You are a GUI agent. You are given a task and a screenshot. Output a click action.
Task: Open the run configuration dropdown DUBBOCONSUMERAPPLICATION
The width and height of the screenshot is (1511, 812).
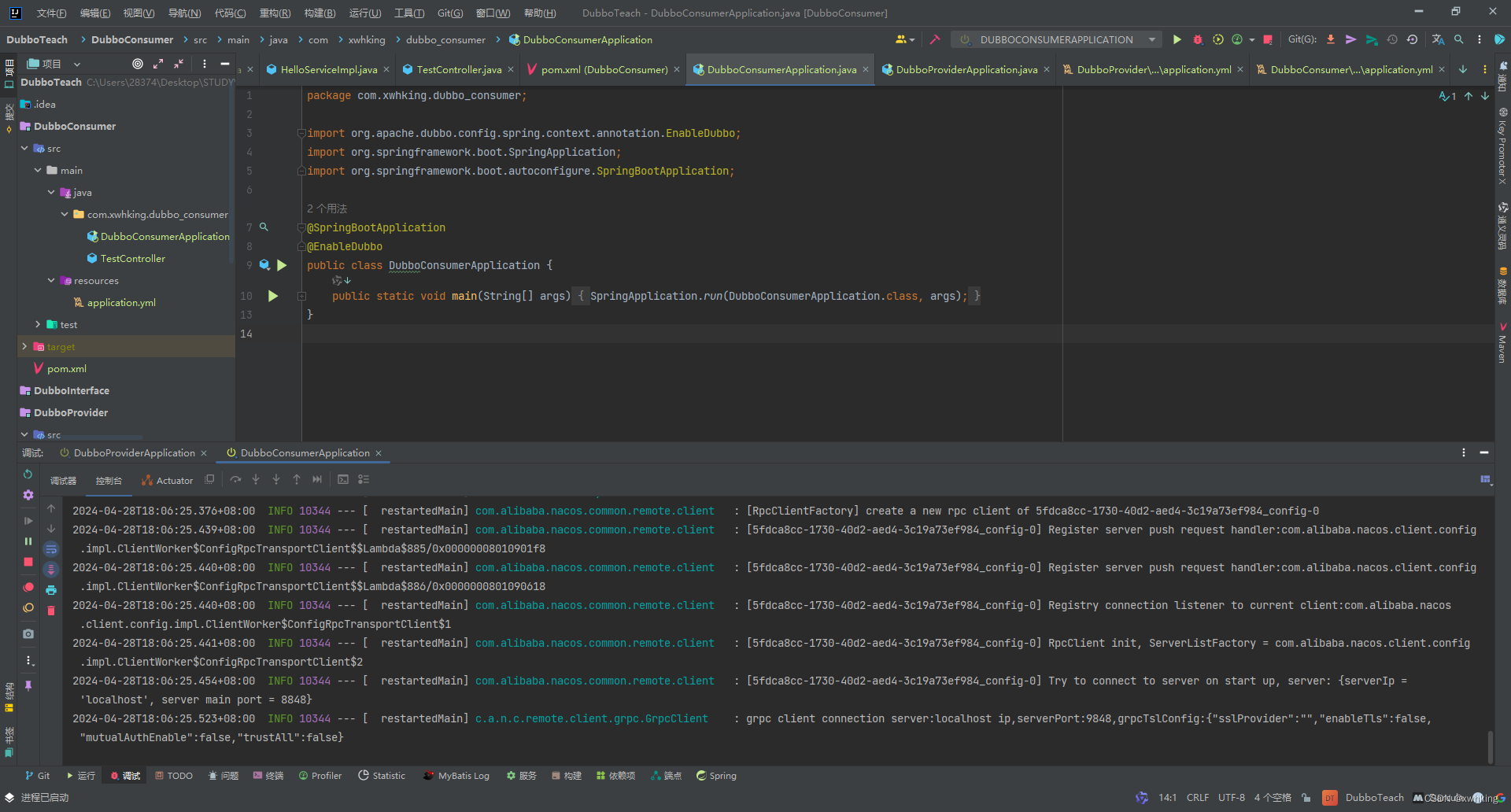click(1056, 39)
